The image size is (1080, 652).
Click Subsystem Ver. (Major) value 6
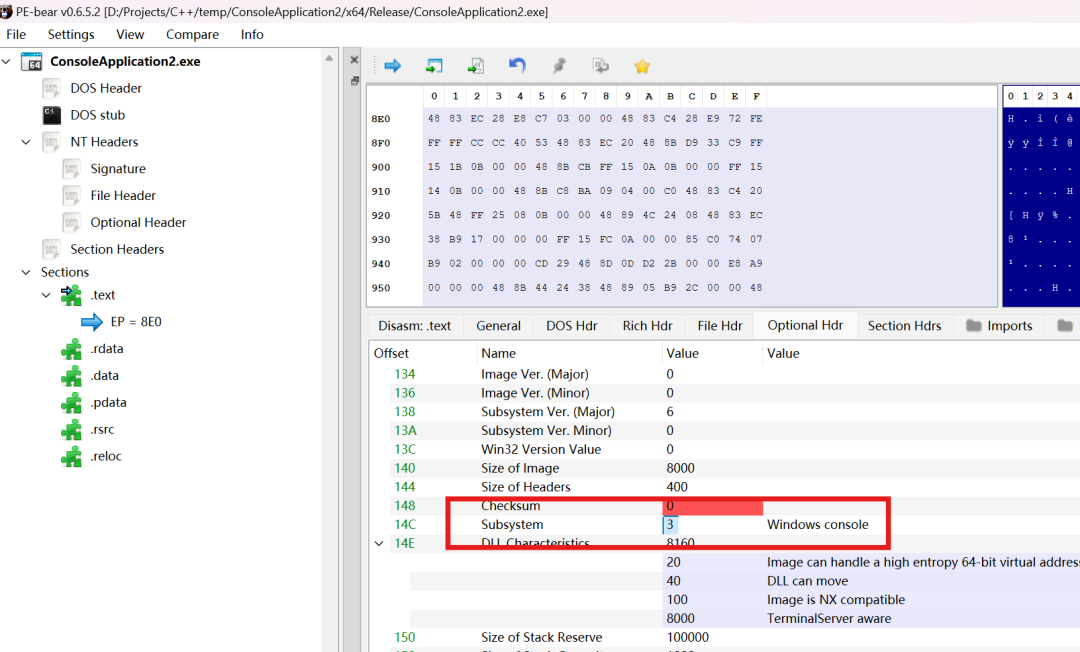point(670,412)
